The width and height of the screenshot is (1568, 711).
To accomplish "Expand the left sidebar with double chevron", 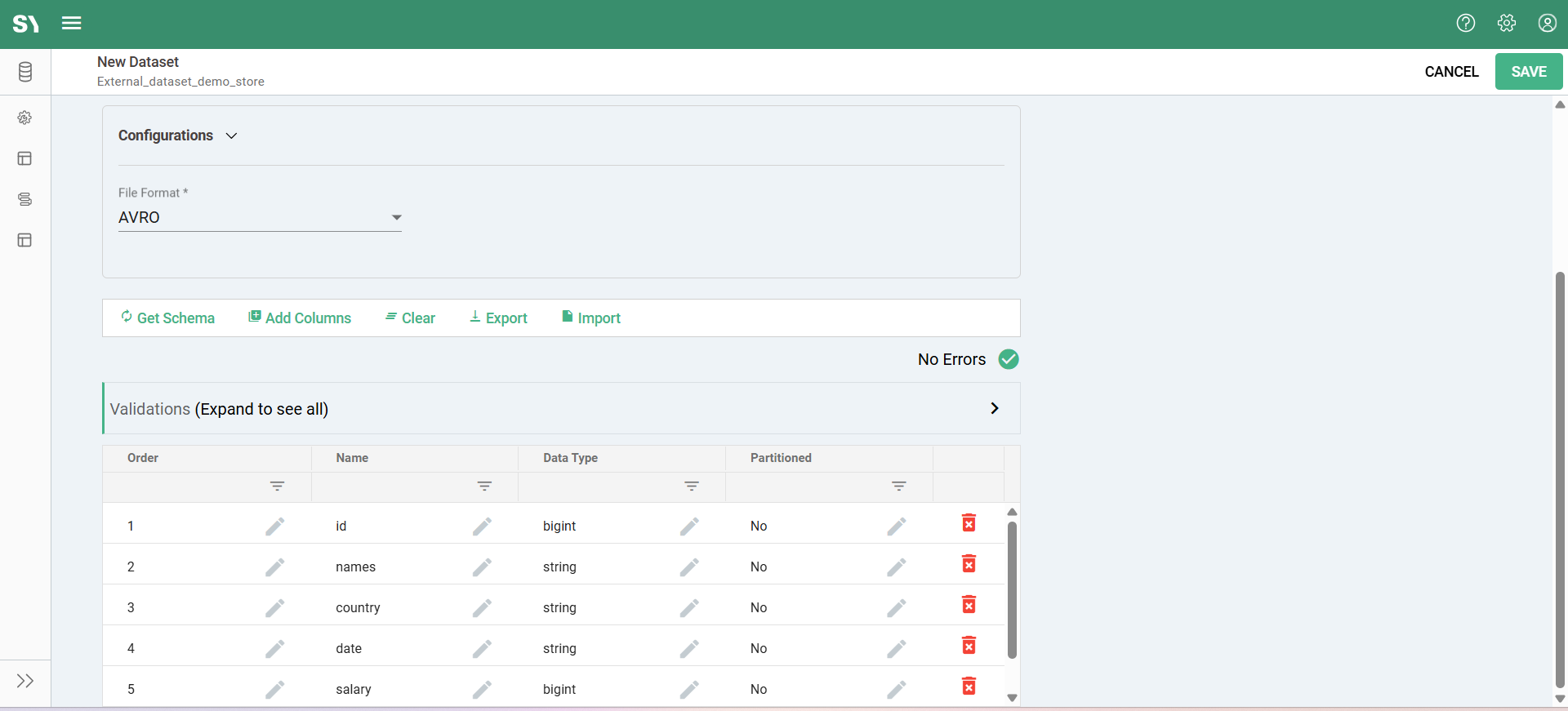I will coord(25,681).
